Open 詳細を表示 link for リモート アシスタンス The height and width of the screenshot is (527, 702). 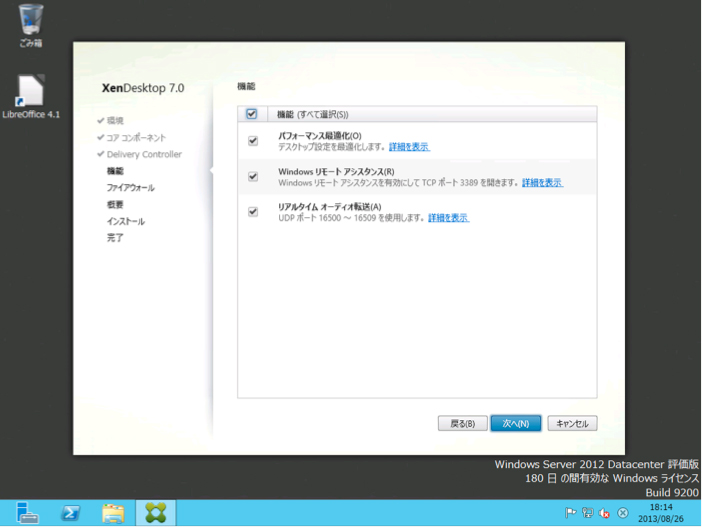[543, 183]
